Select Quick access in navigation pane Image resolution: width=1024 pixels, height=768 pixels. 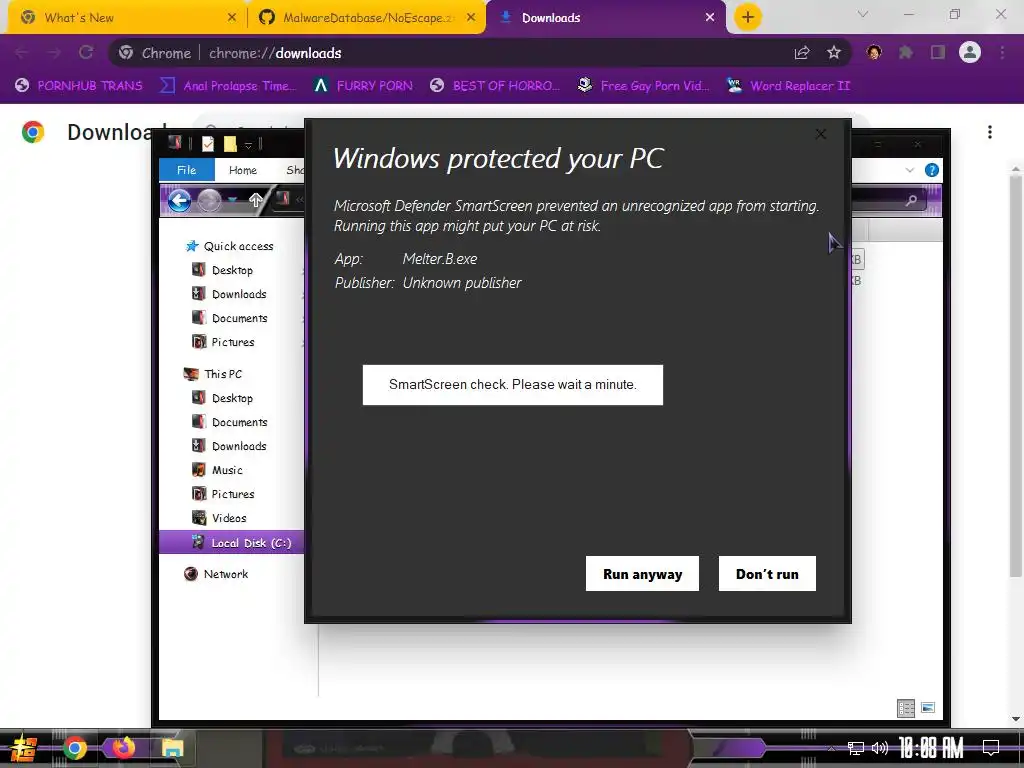229,246
